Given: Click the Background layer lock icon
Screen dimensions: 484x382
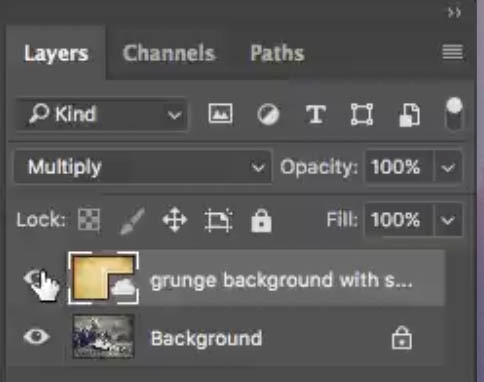Looking at the screenshot, I should pyautogui.click(x=402, y=338).
